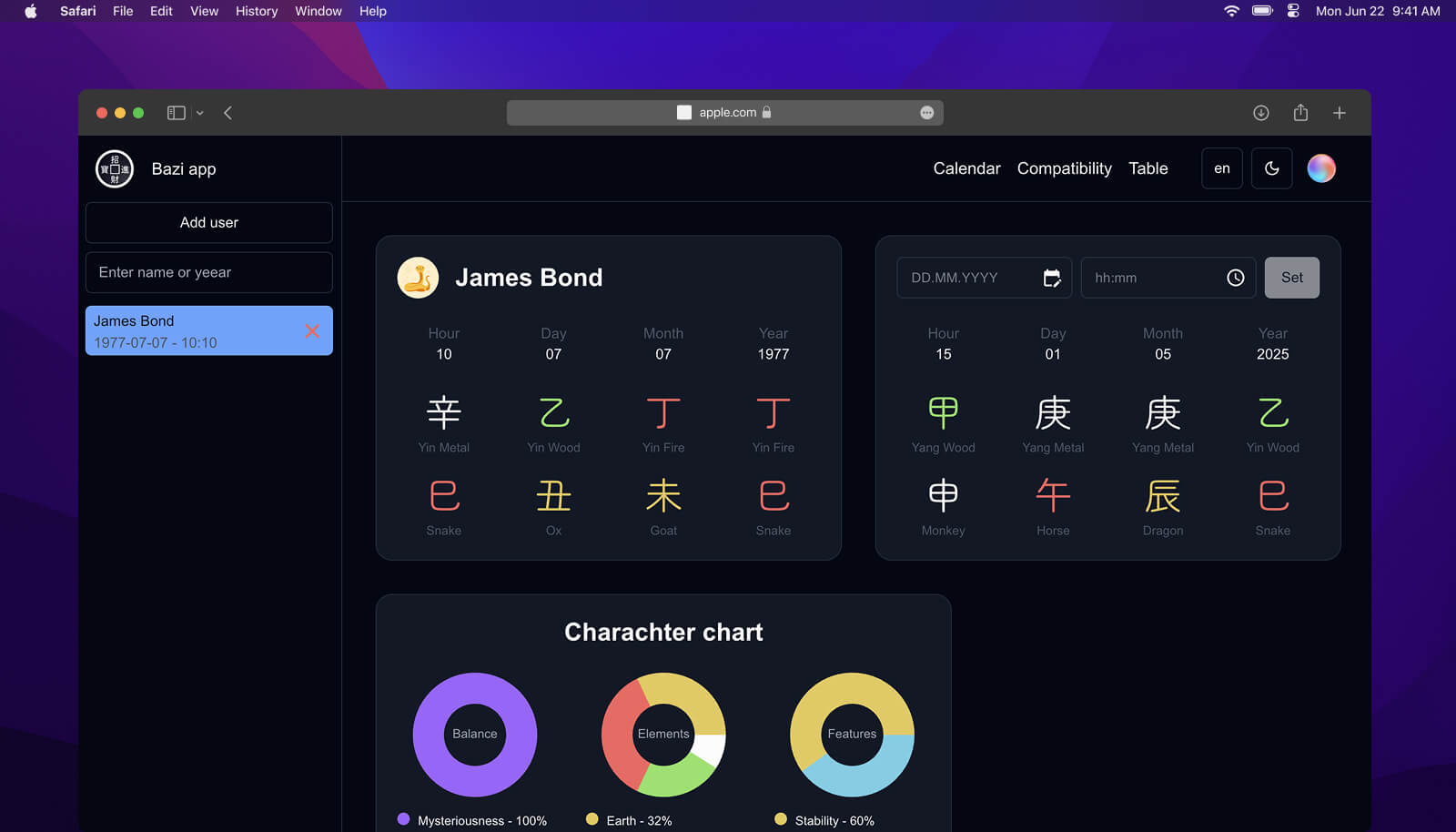Click the Bazi app logo in sidebar
Image resolution: width=1456 pixels, height=832 pixels.
(113, 168)
